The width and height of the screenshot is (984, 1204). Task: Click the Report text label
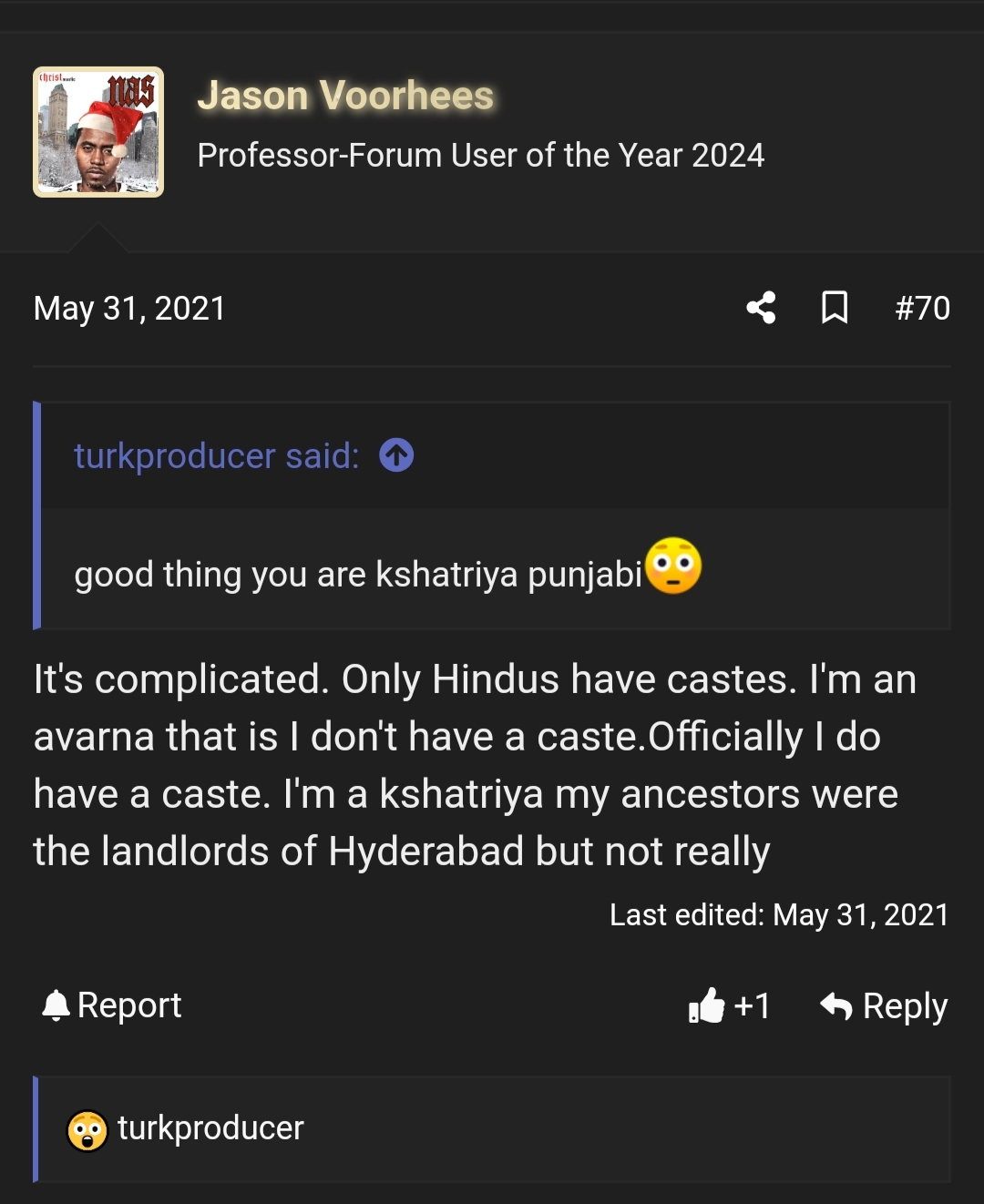click(x=129, y=1005)
